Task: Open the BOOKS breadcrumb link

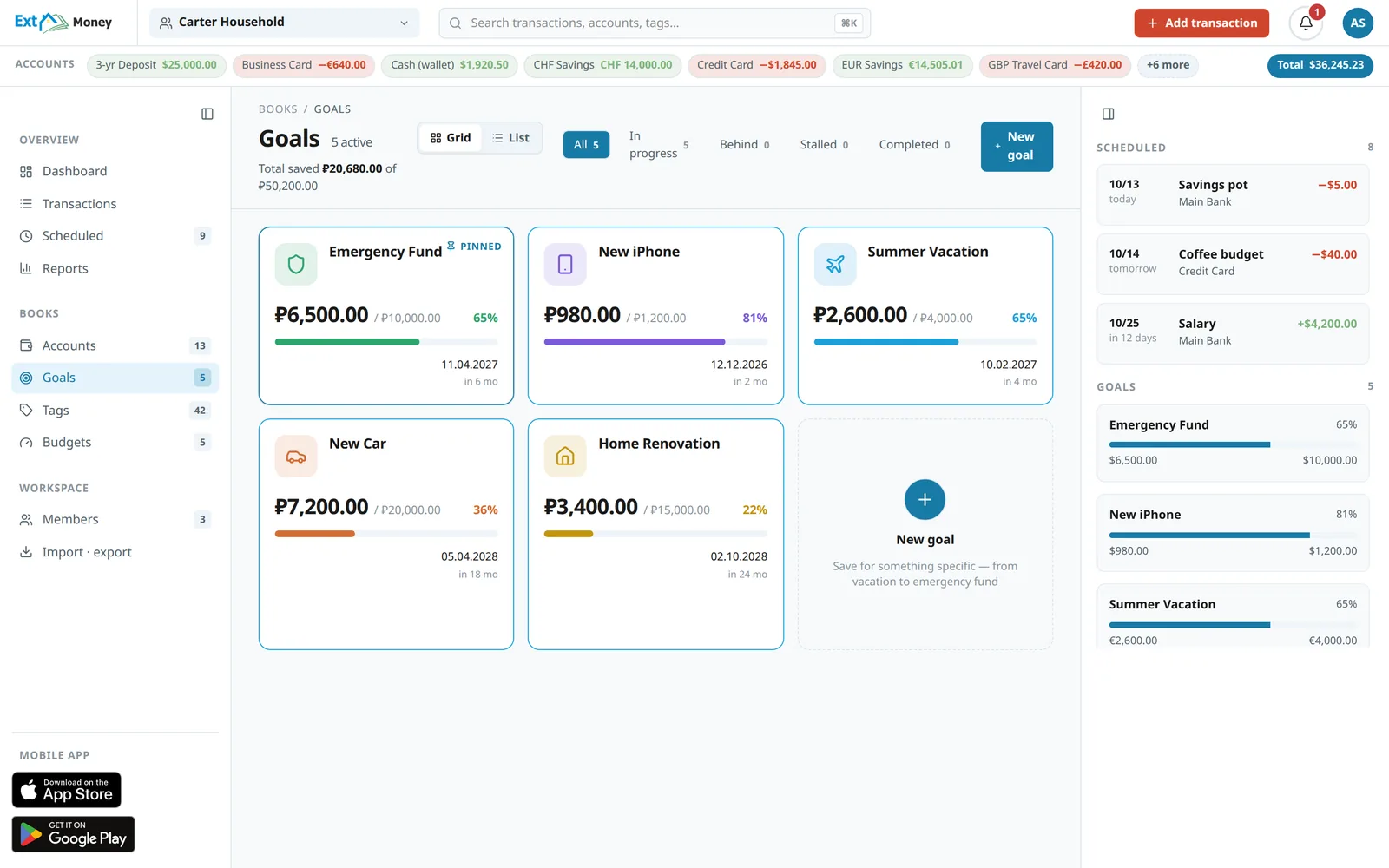Action: click(278, 109)
